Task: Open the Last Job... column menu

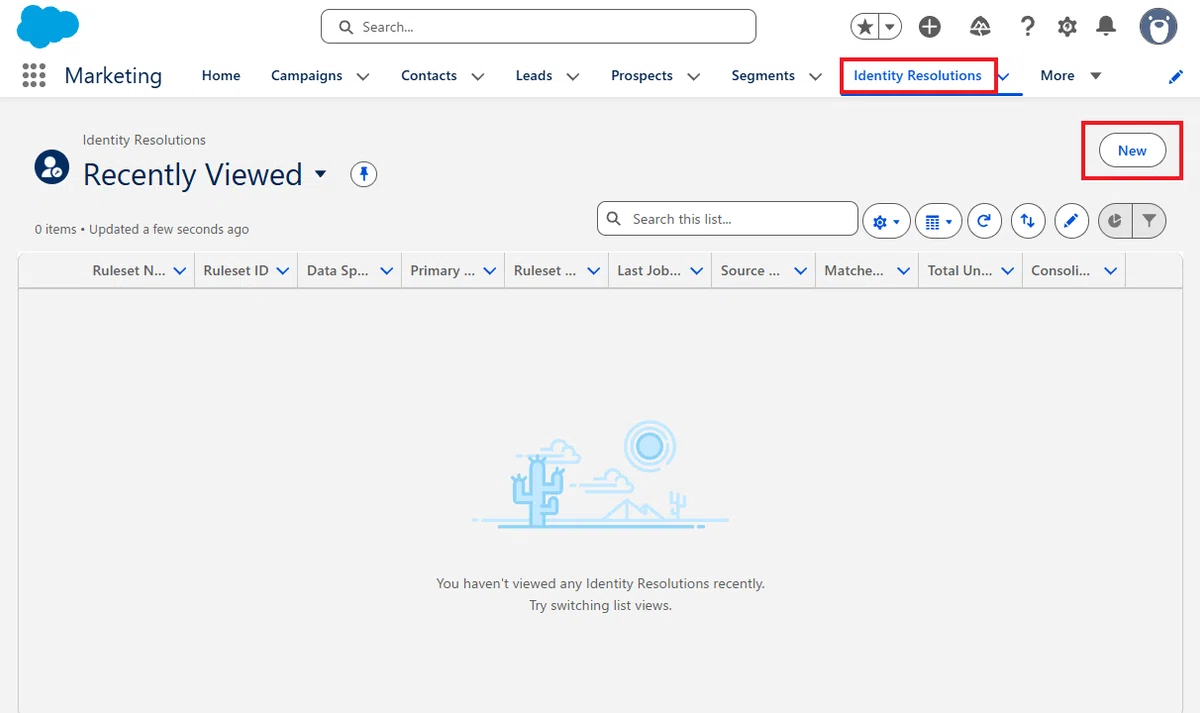Action: tap(697, 271)
